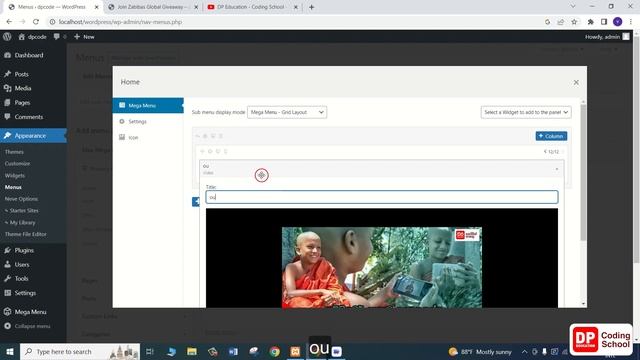Click the WordPress logo icon
The height and width of the screenshot is (360, 640).
click(7, 37)
